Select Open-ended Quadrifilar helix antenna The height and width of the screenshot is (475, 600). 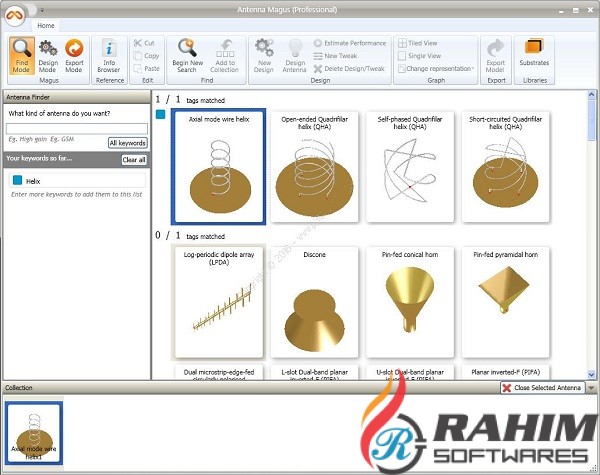(314, 166)
